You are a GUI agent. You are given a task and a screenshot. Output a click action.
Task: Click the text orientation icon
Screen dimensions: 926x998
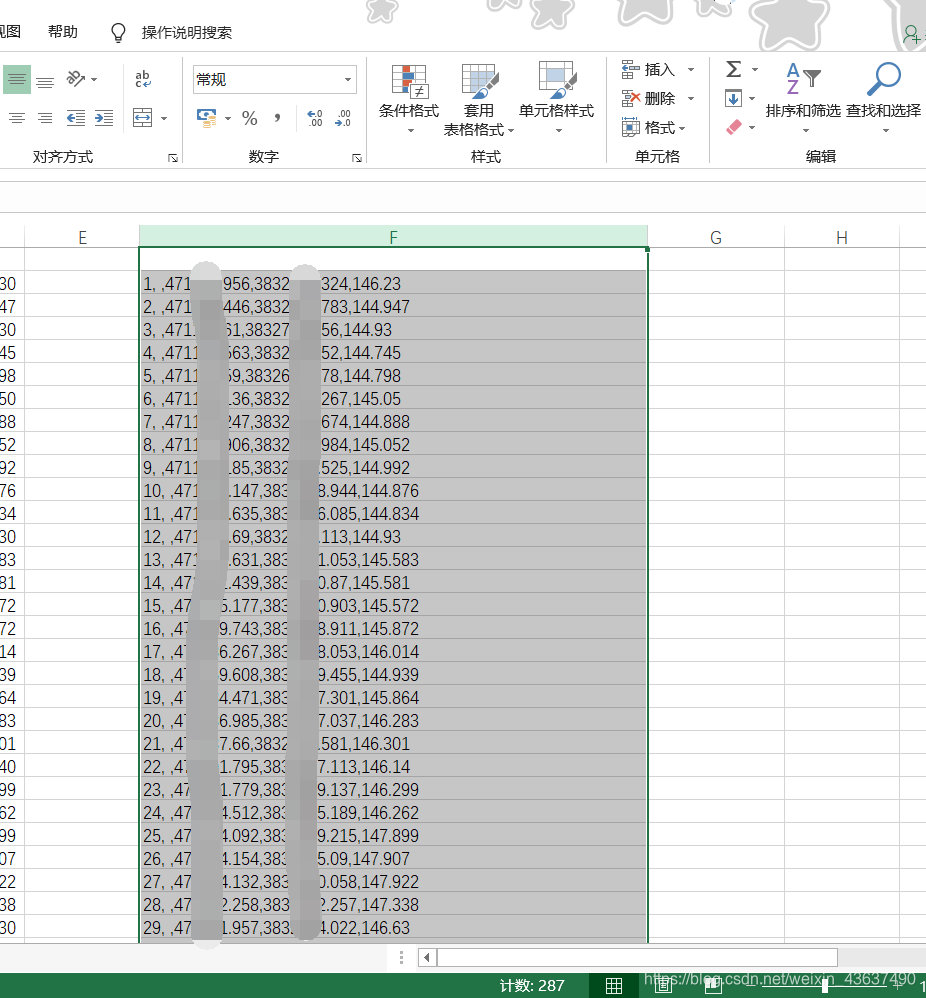[x=76, y=79]
